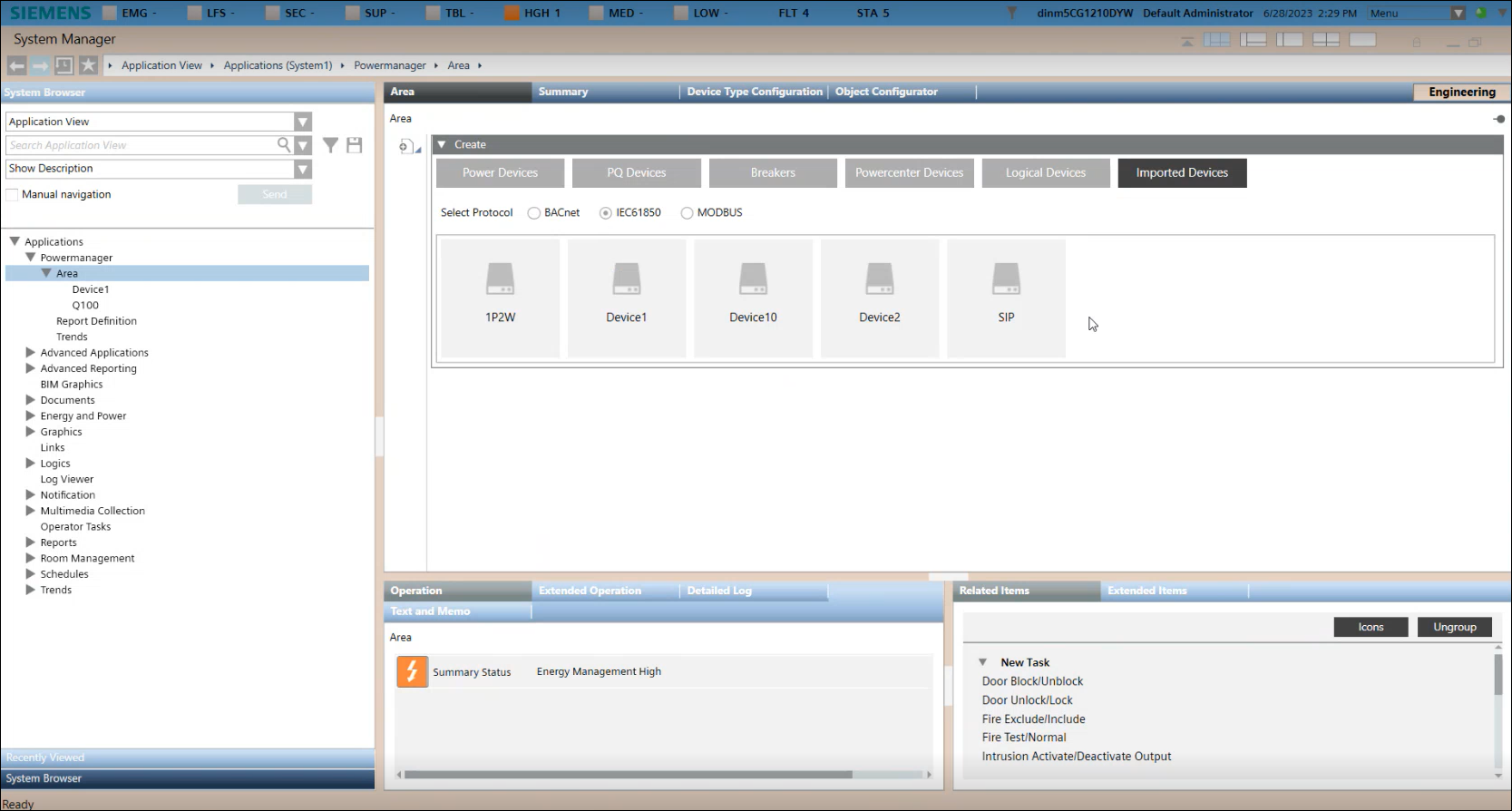
Task: Click the Ungroup button in Related Items
Action: [1454, 627]
